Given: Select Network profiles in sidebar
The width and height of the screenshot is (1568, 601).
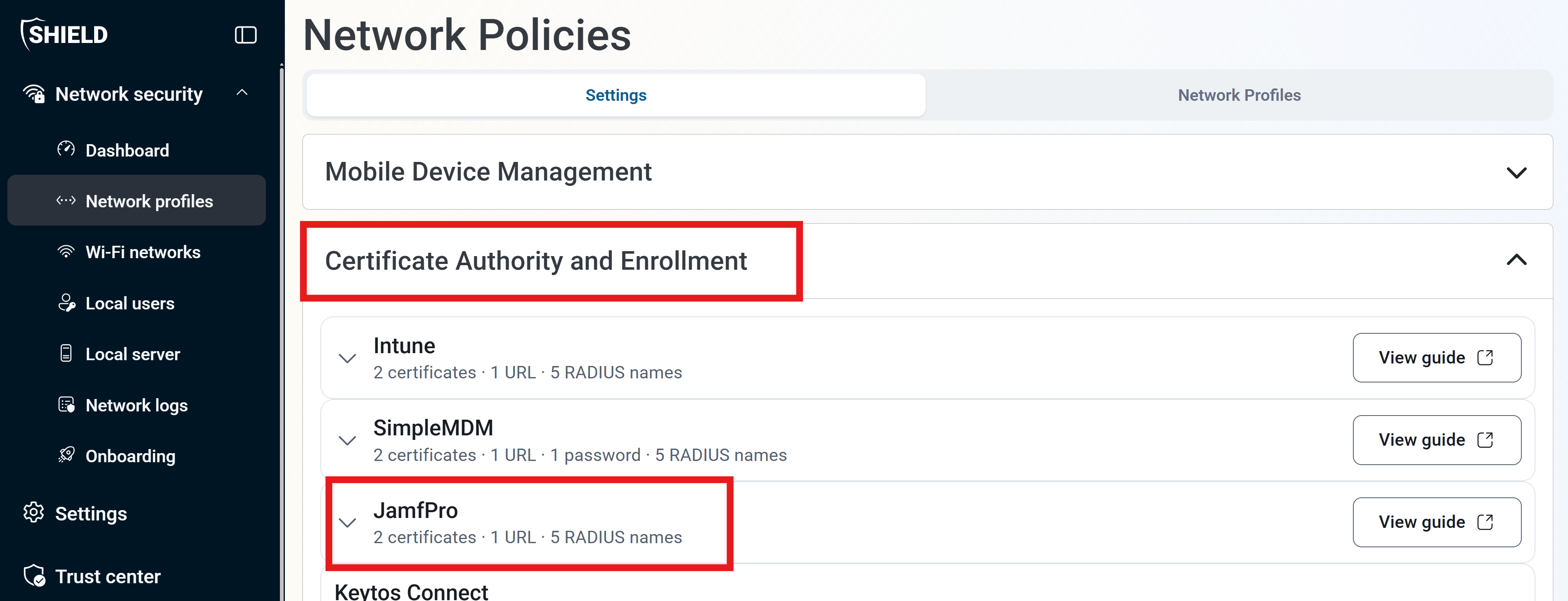Looking at the screenshot, I should pyautogui.click(x=136, y=201).
